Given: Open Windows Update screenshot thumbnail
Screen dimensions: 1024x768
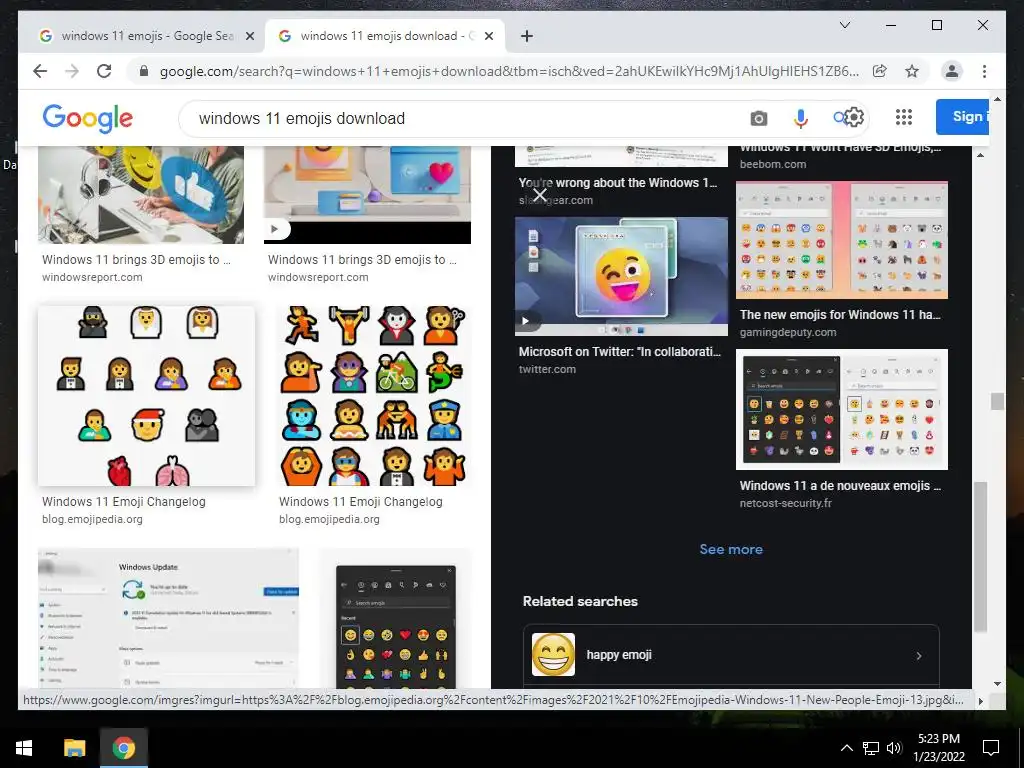Looking at the screenshot, I should coord(168,619).
